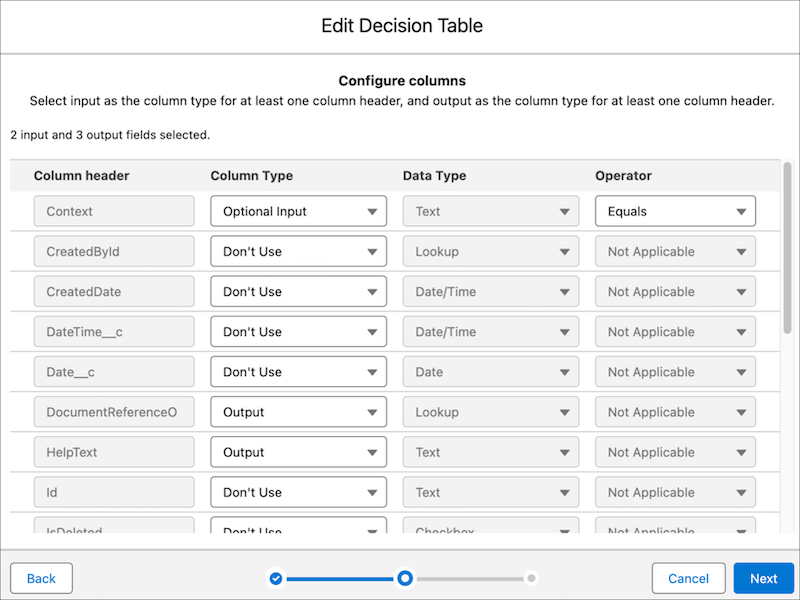
Task: Change Output type for DocumentReferenceO row
Action: (x=298, y=412)
